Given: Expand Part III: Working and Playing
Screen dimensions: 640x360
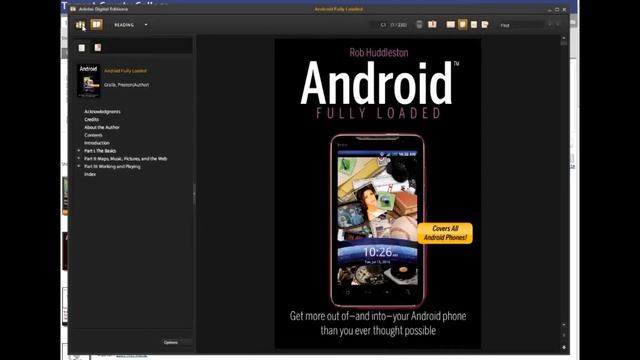Looking at the screenshot, I should (x=79, y=166).
